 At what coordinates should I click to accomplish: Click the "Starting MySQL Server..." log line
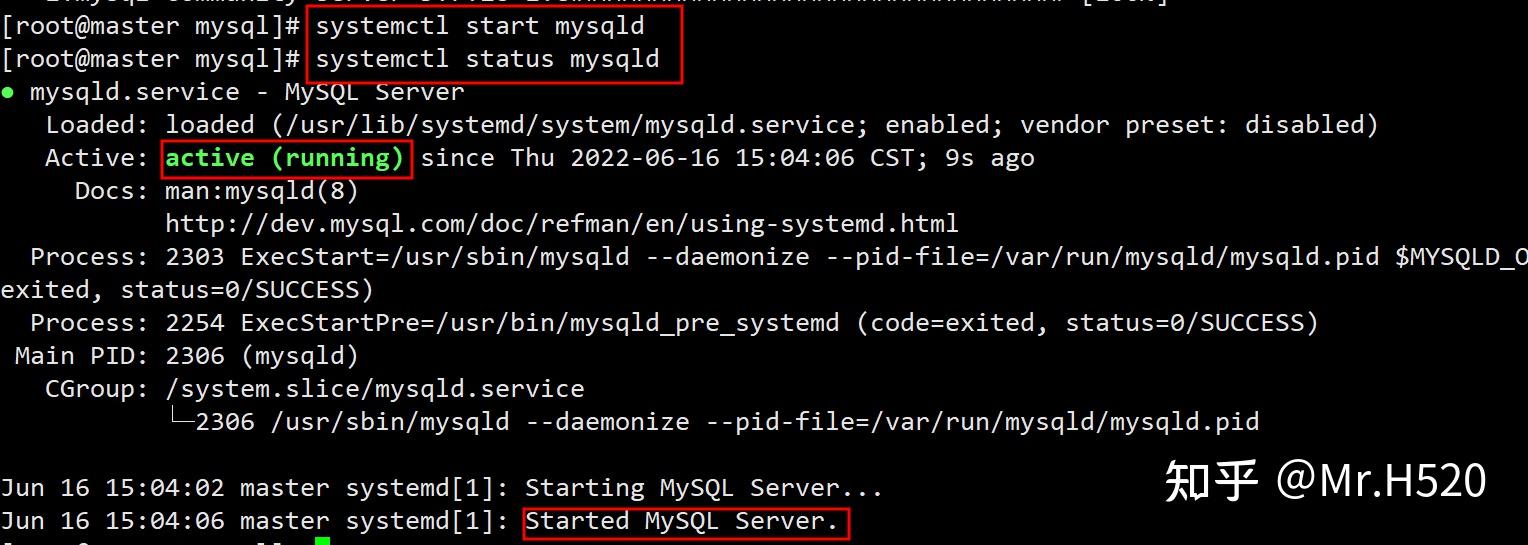(x=703, y=488)
